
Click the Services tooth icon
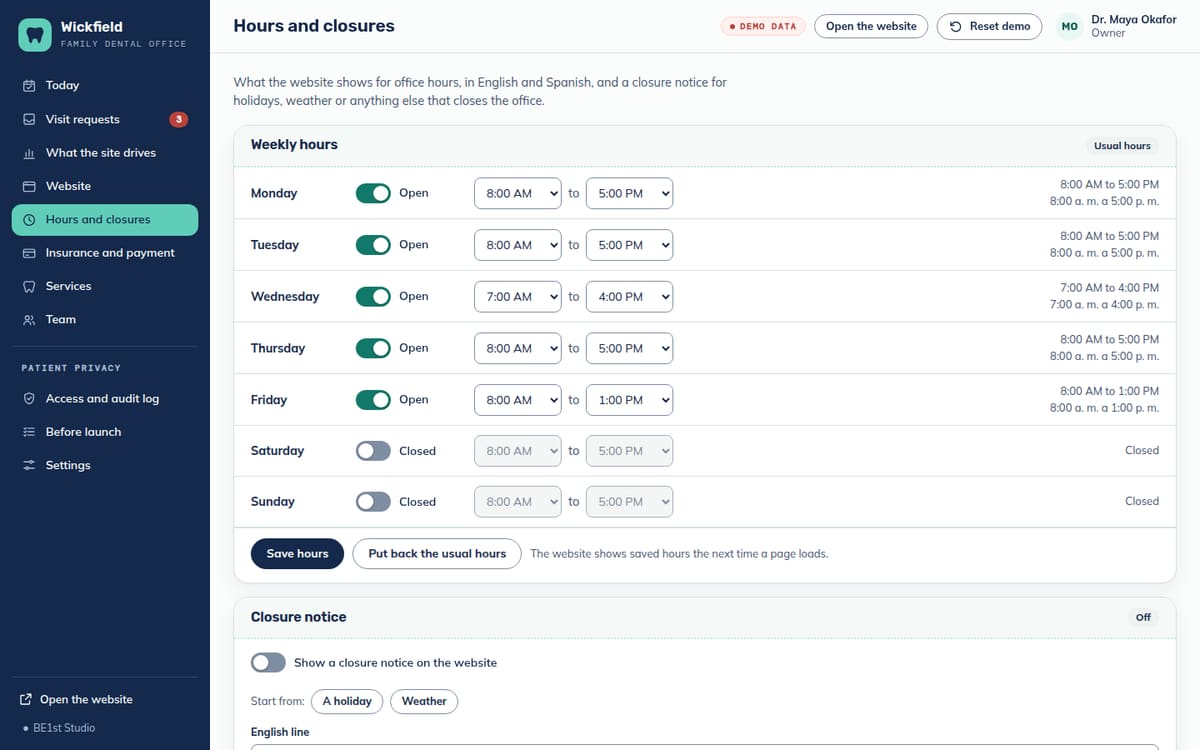[29, 286]
